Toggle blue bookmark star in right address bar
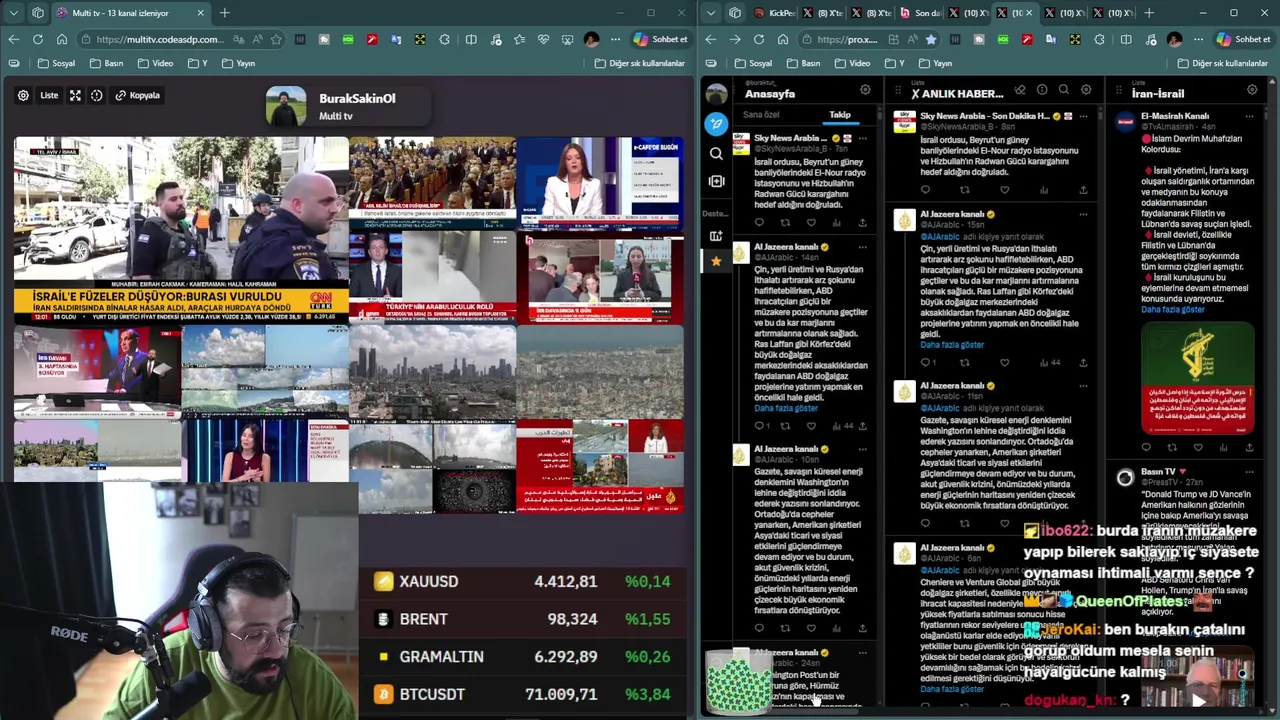Screen dimensions: 1280x720 point(931,39)
